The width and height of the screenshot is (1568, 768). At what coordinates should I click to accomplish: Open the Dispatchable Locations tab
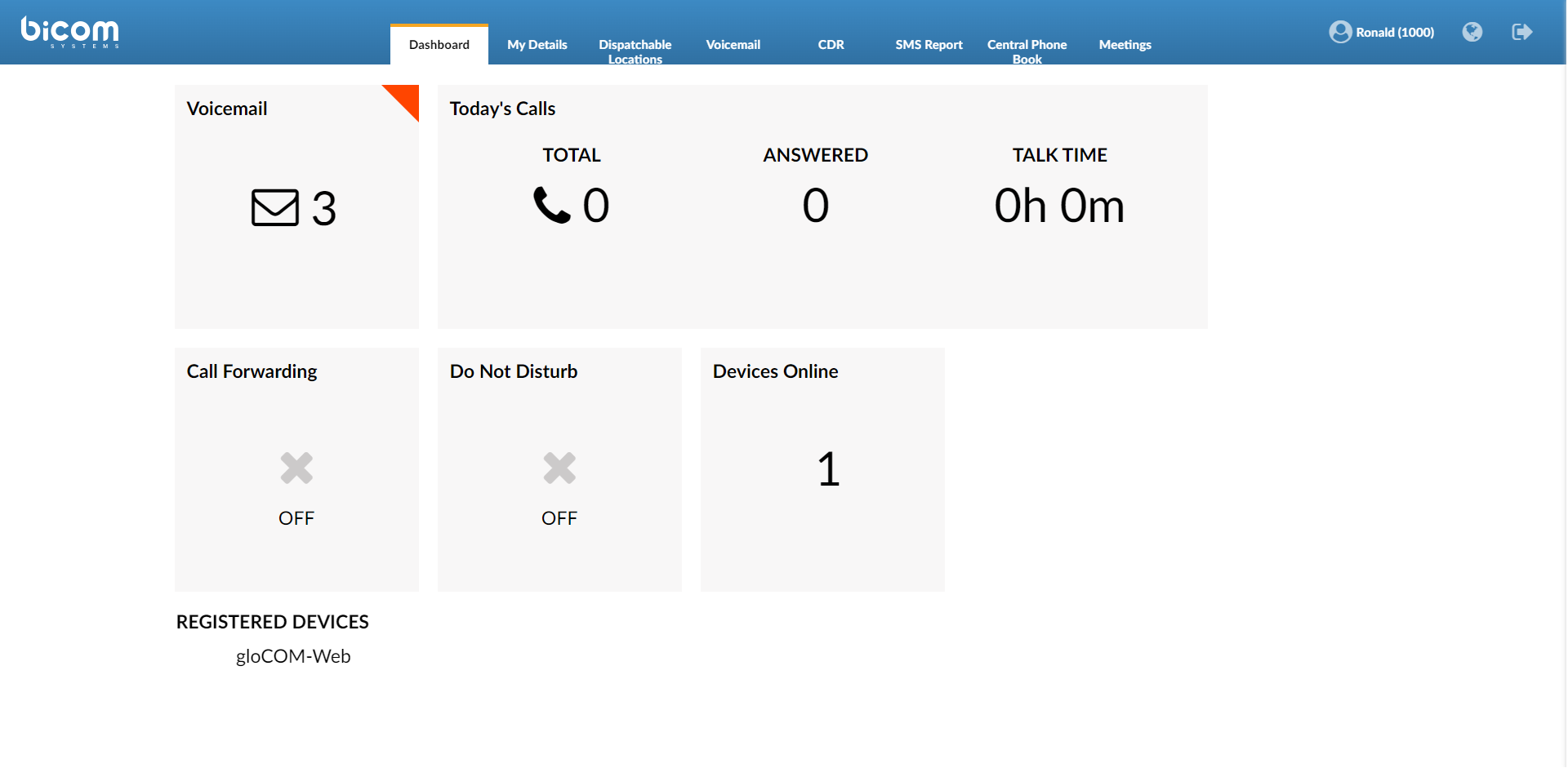[635, 51]
